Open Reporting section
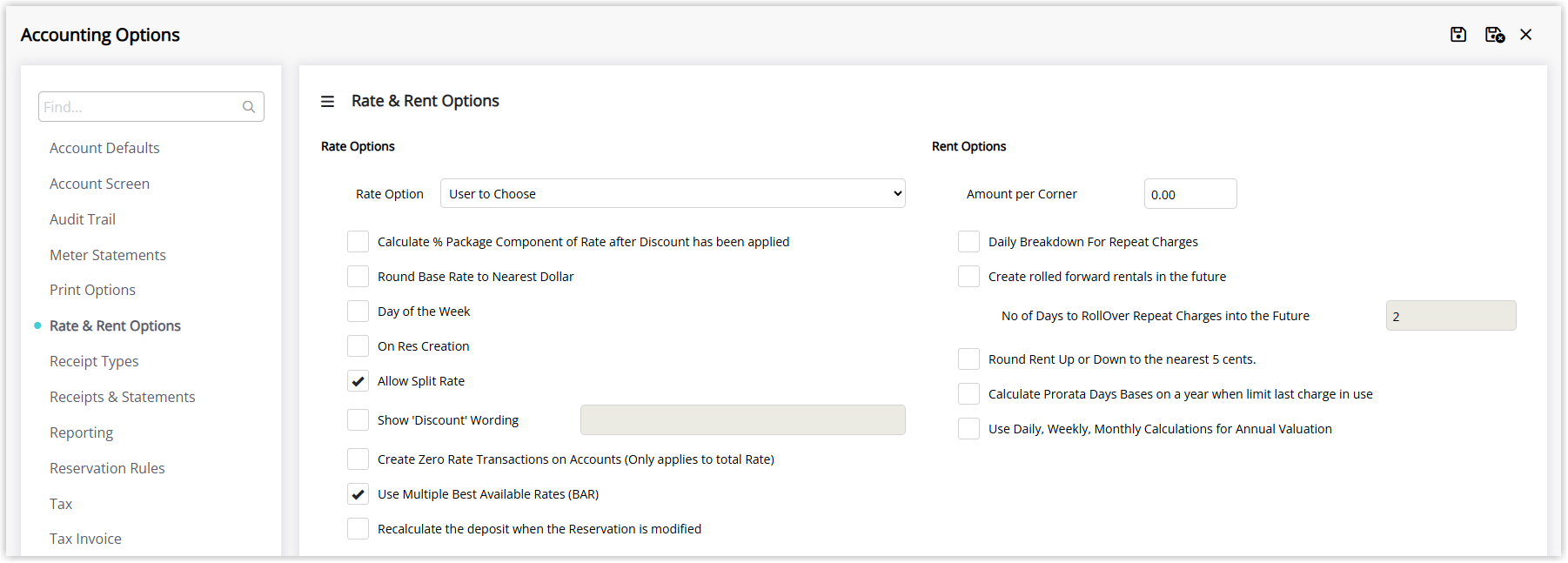Screen dimensions: 1568x563 (81, 432)
